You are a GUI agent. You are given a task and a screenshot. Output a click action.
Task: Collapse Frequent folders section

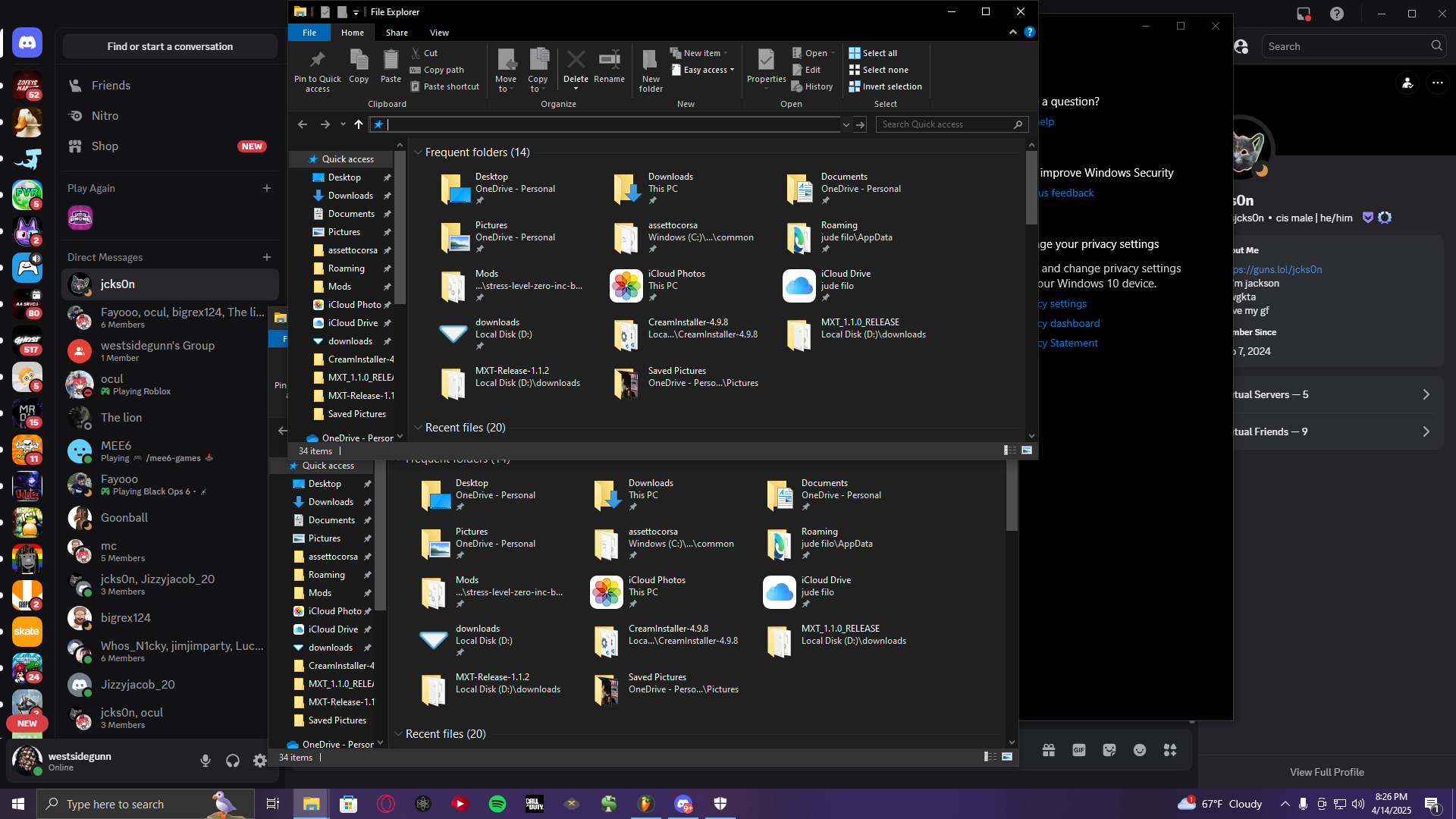pos(418,152)
